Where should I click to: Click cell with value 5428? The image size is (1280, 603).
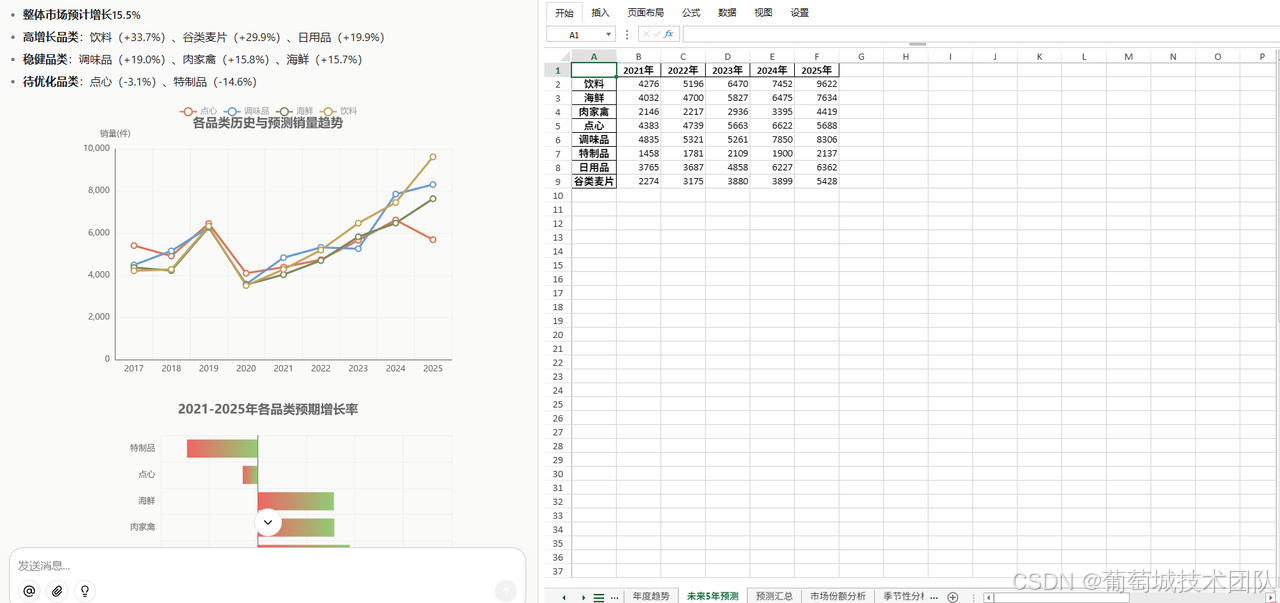tap(816, 181)
